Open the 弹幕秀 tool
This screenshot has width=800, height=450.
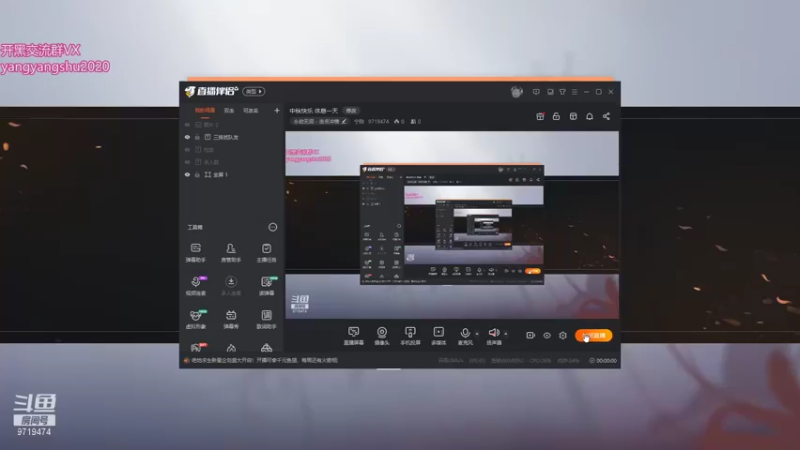pos(231,319)
